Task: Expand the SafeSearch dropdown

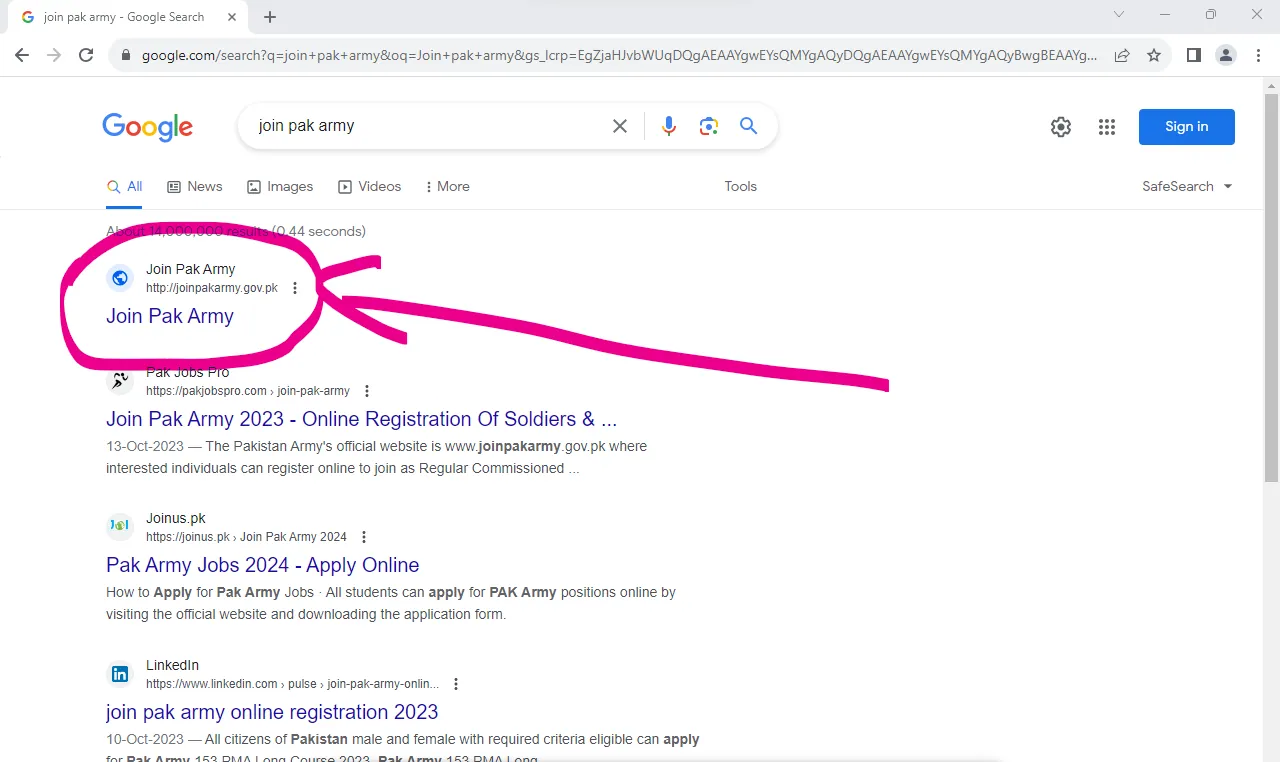Action: [x=1187, y=186]
